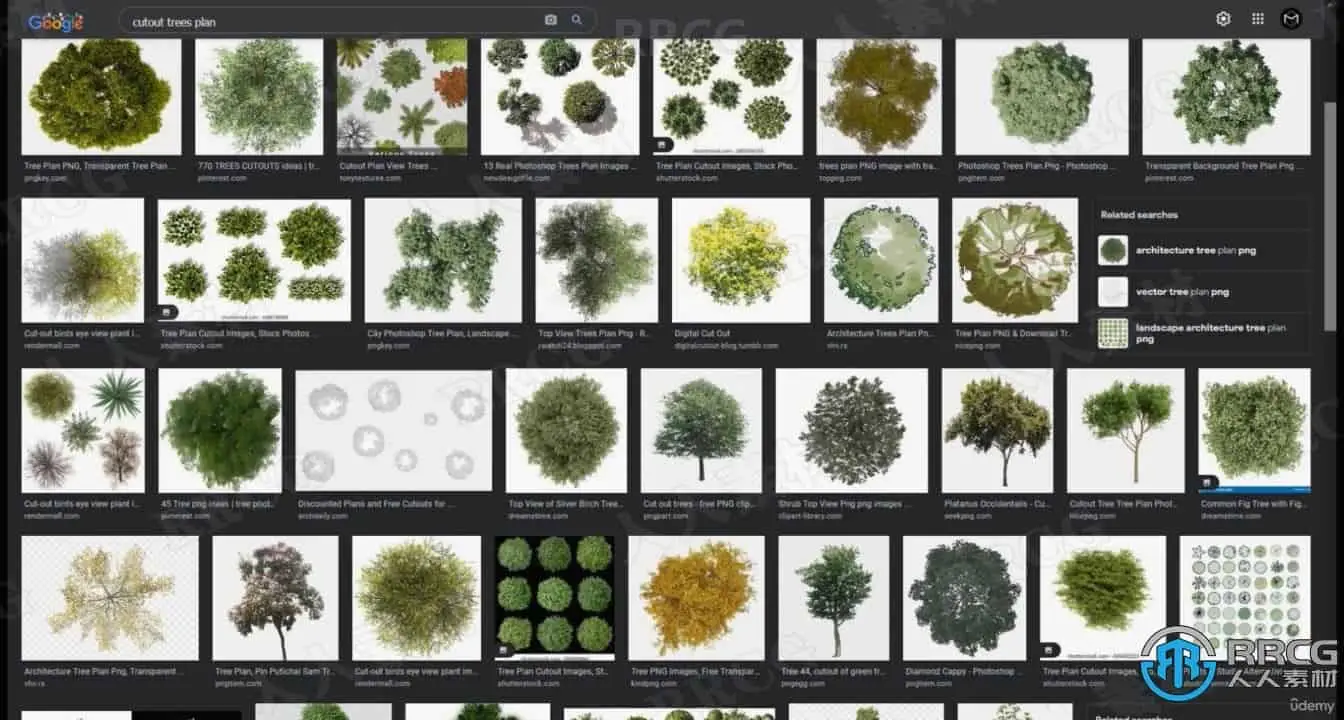Open the 'trees plan PNG image' toppng thumbnail

879,97
